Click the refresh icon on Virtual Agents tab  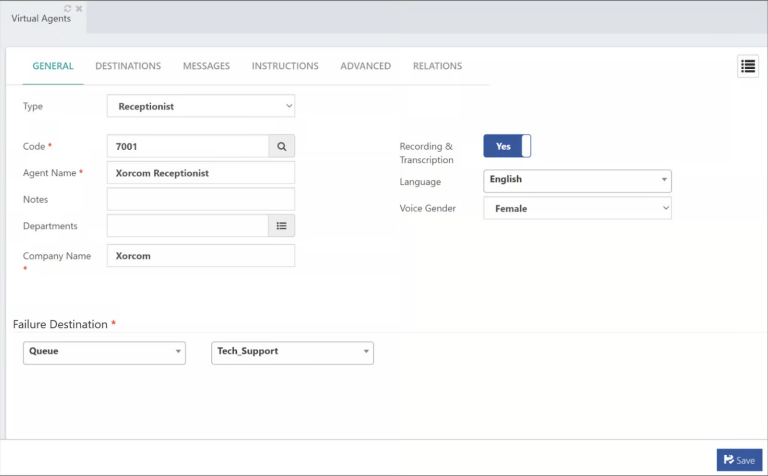tap(68, 8)
